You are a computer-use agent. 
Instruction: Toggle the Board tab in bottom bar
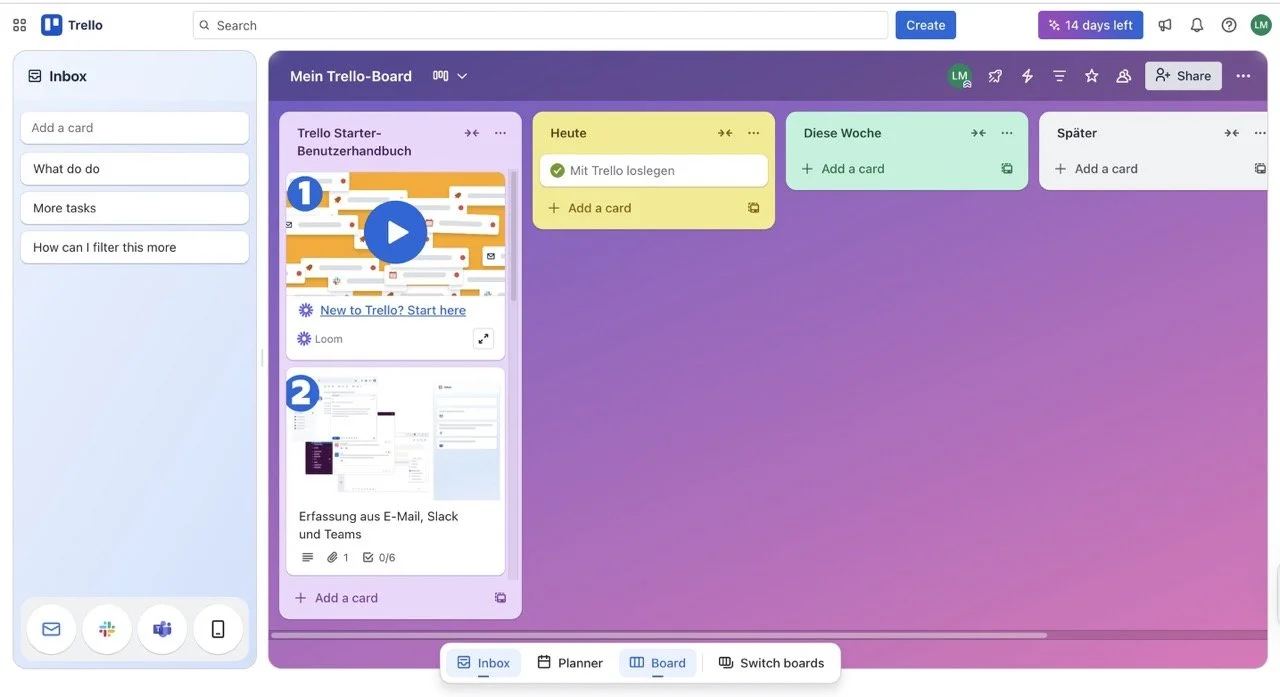click(x=657, y=663)
